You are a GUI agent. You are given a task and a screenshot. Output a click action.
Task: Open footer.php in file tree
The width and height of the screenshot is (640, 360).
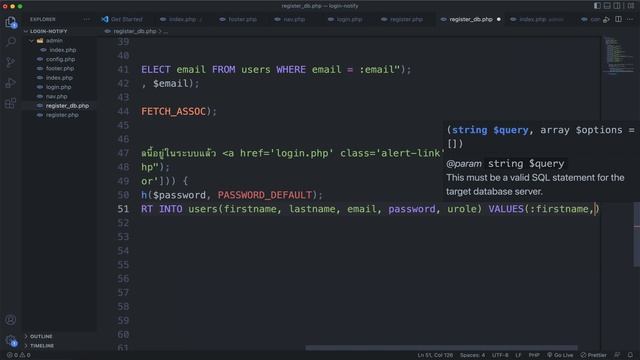click(60, 69)
